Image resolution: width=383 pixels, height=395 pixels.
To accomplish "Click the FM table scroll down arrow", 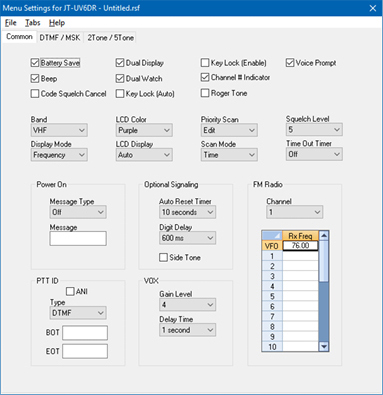I will pos(324,346).
